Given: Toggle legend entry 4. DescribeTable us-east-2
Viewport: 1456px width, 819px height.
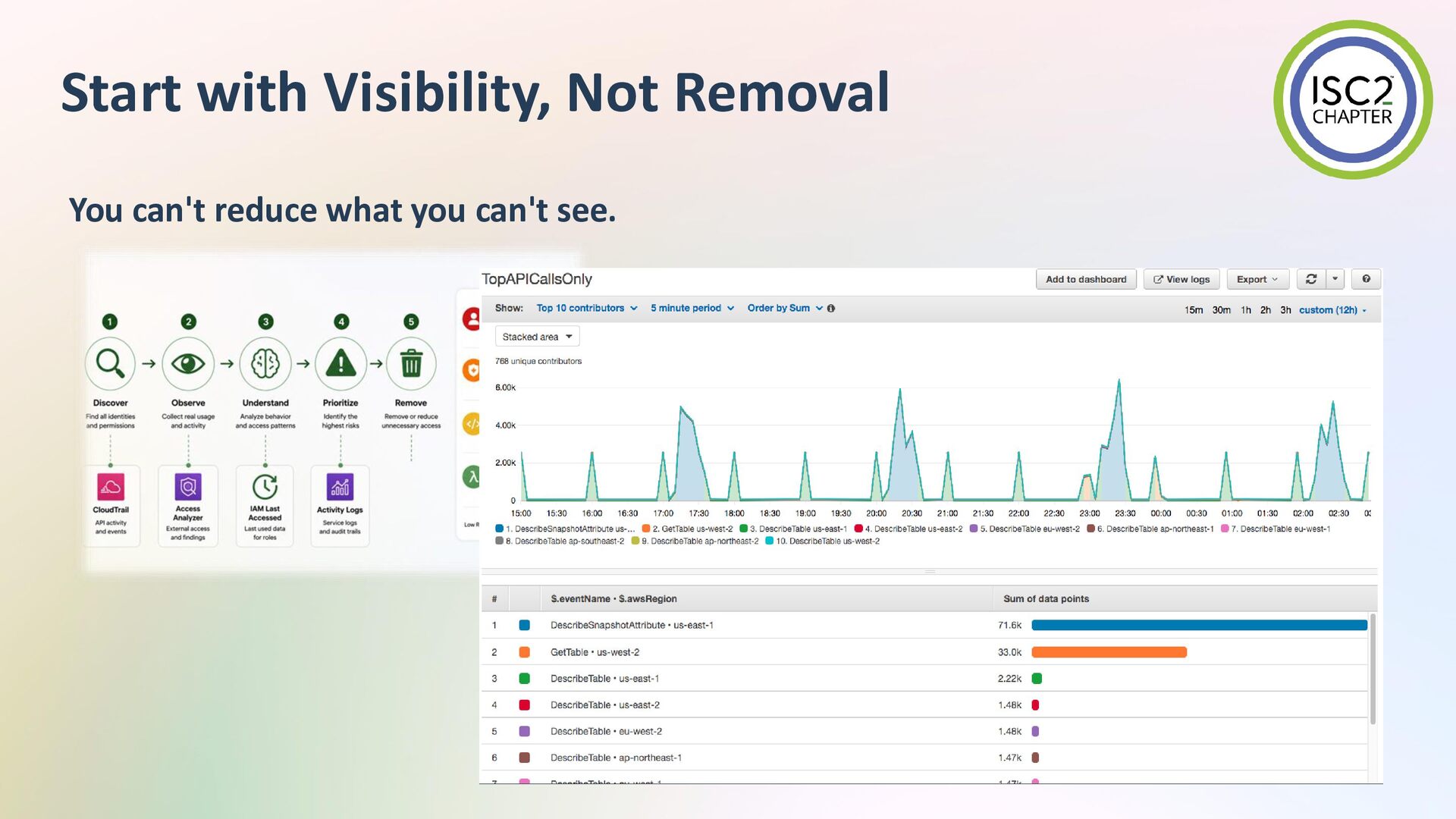Looking at the screenshot, I should pos(908,529).
